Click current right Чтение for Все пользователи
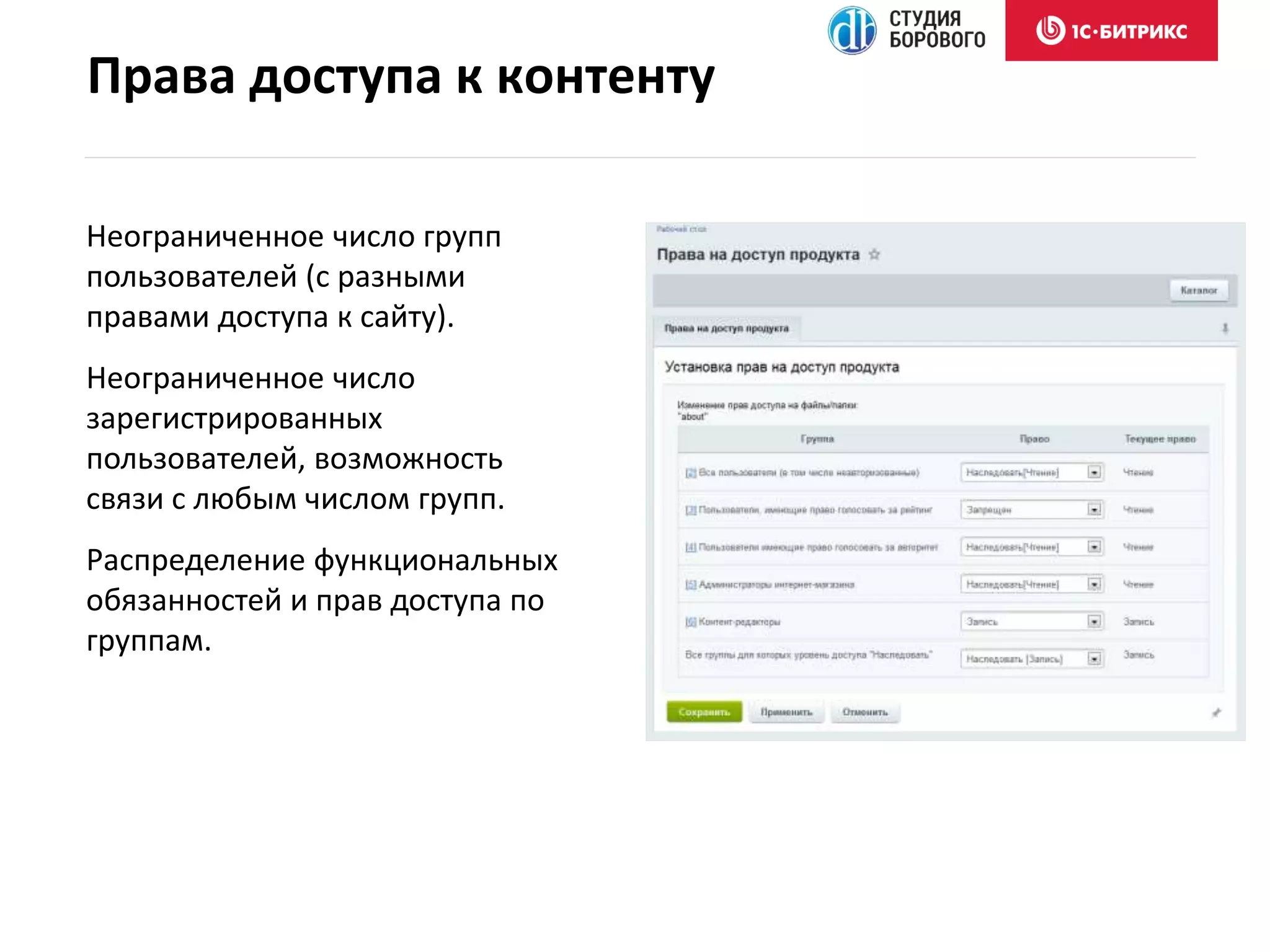Image resolution: width=1270 pixels, height=952 pixels. pyautogui.click(x=1138, y=473)
